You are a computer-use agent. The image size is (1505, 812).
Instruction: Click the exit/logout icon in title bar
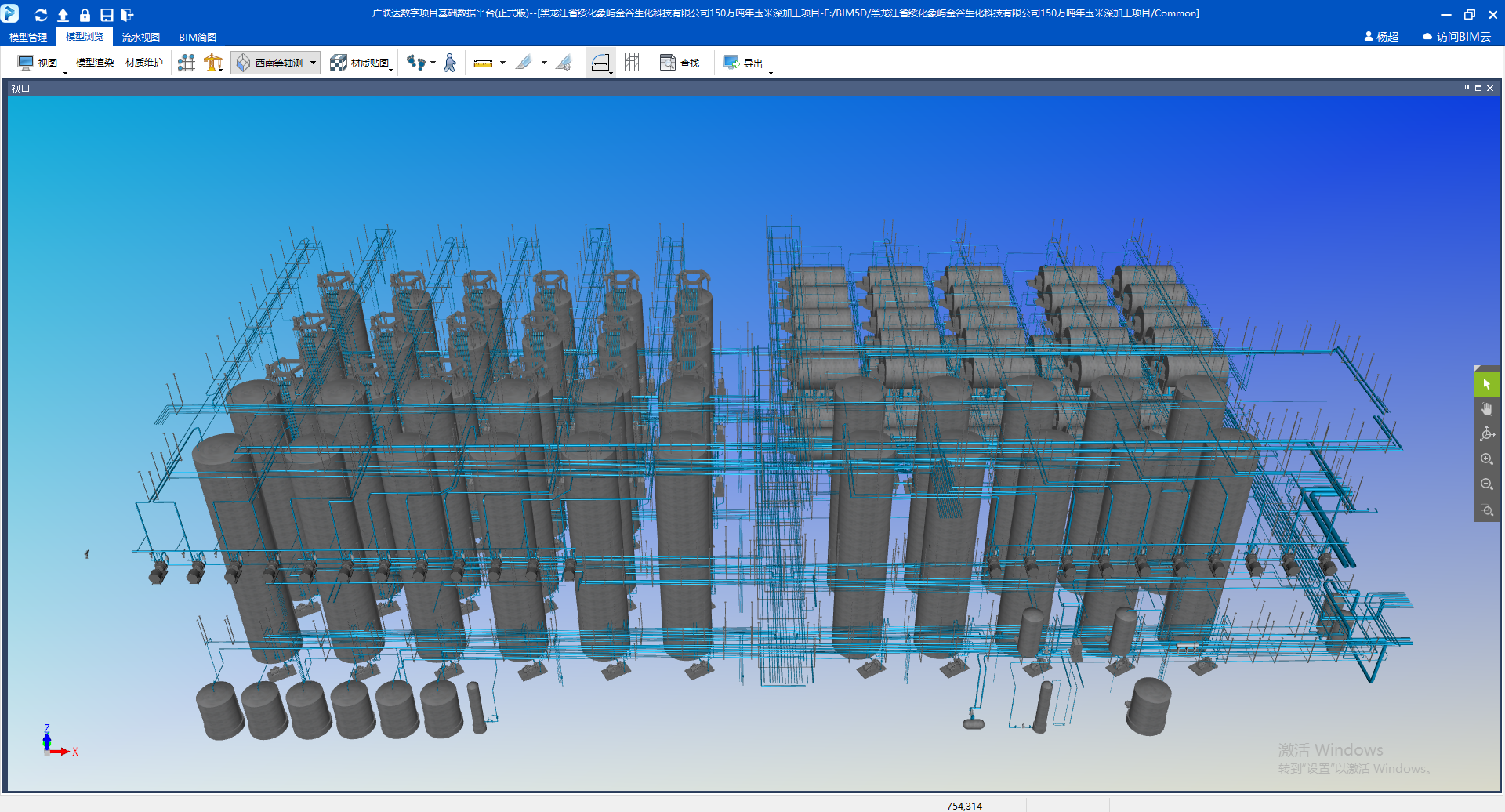[x=128, y=15]
